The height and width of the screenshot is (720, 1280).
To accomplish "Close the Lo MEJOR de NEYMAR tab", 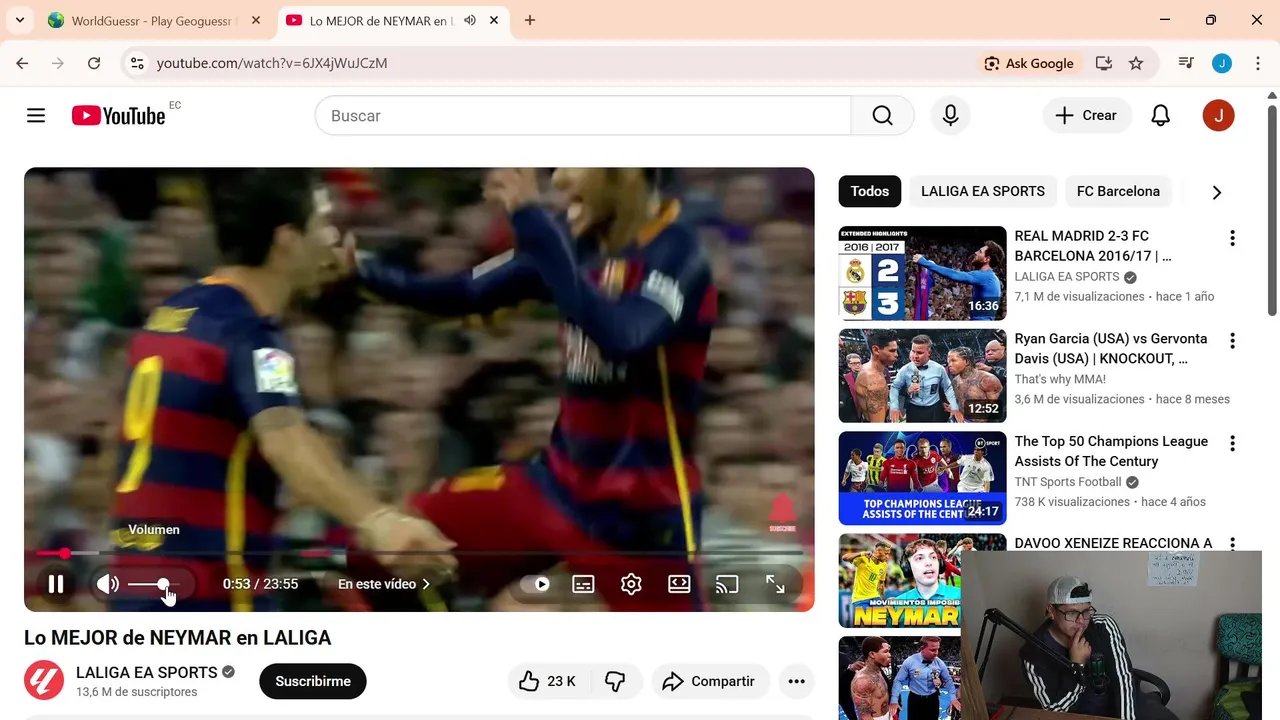I will tap(493, 20).
